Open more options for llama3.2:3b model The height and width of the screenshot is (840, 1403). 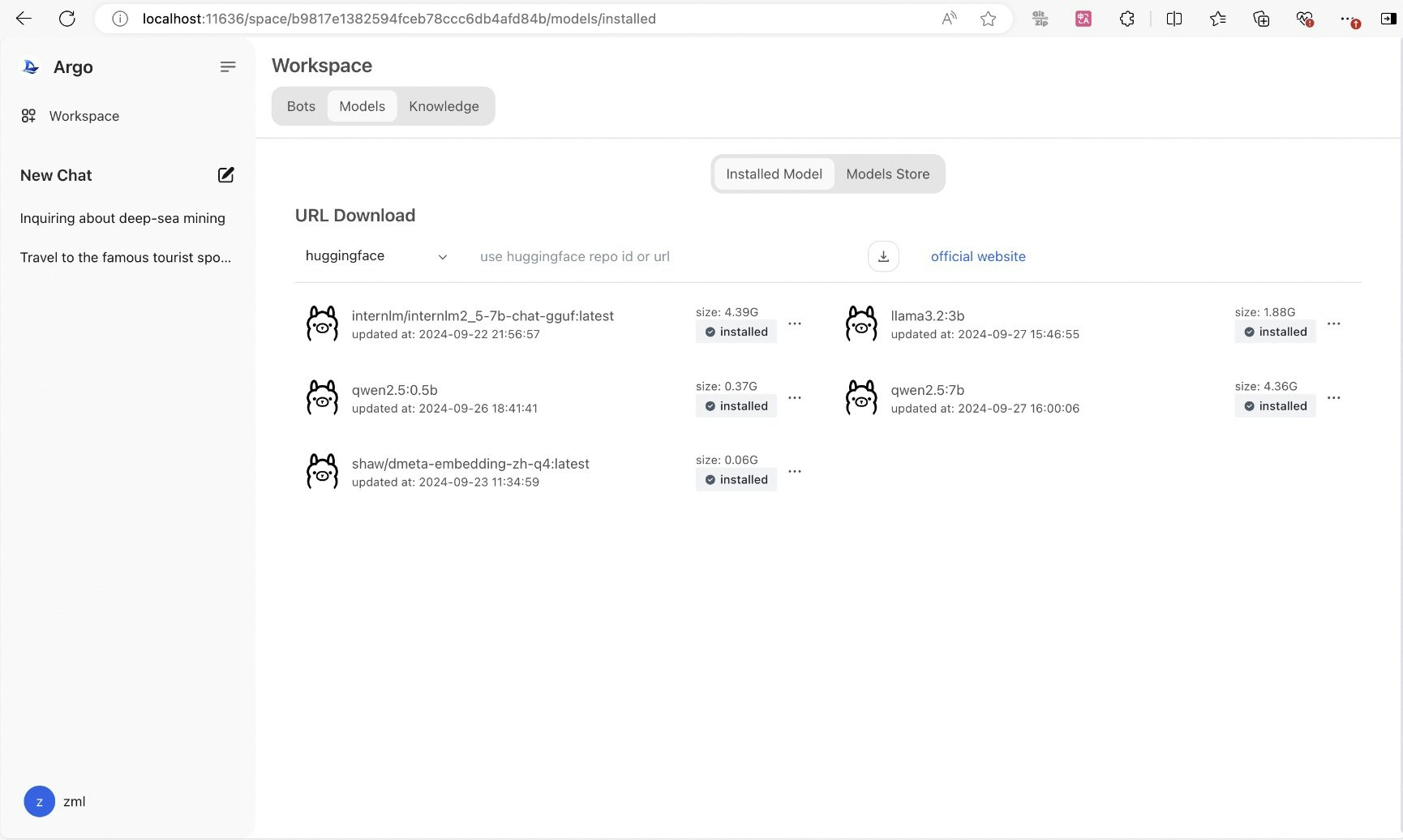coord(1334,324)
